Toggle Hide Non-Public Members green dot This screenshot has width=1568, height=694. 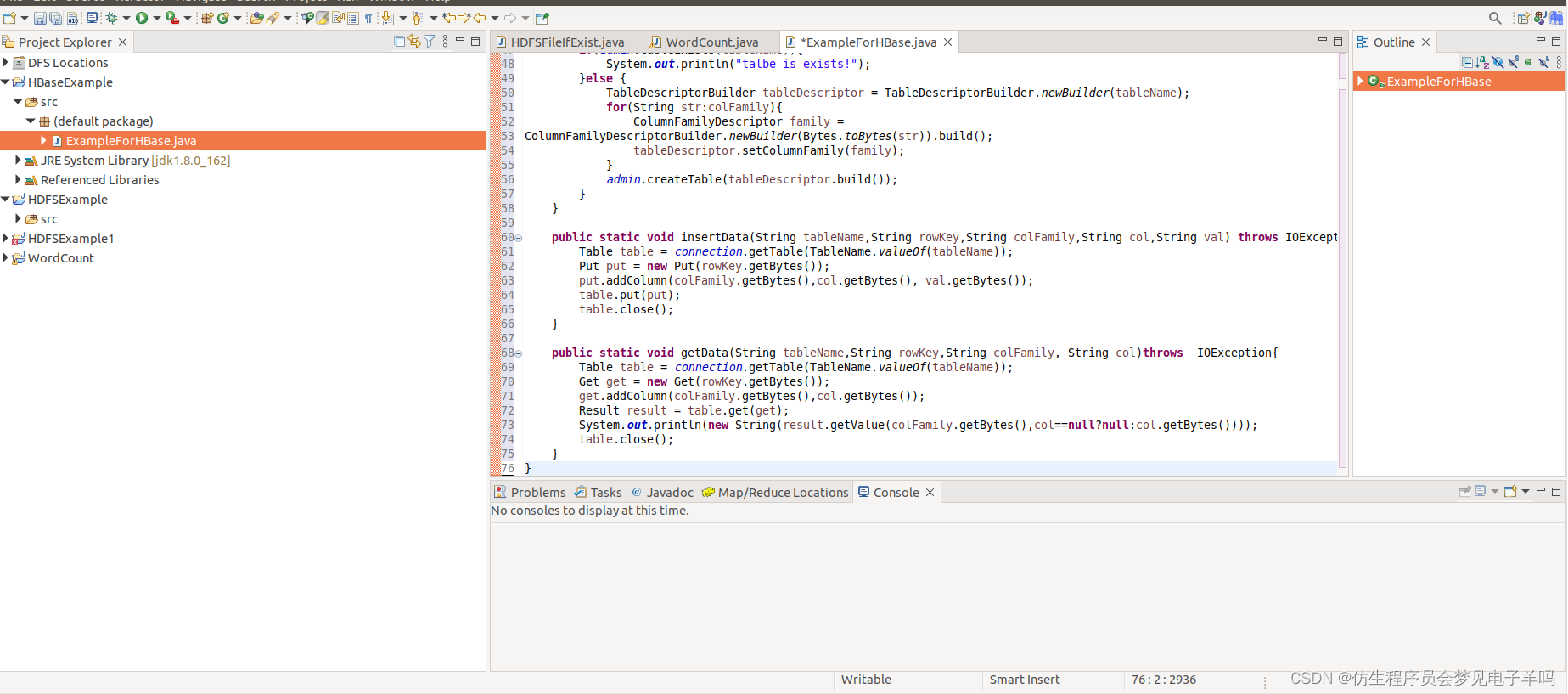(x=1528, y=62)
